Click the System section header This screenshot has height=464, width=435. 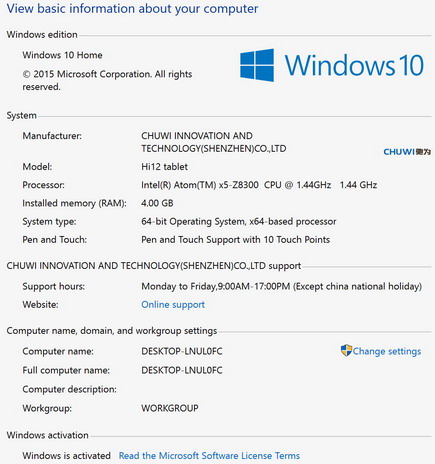(x=22, y=116)
